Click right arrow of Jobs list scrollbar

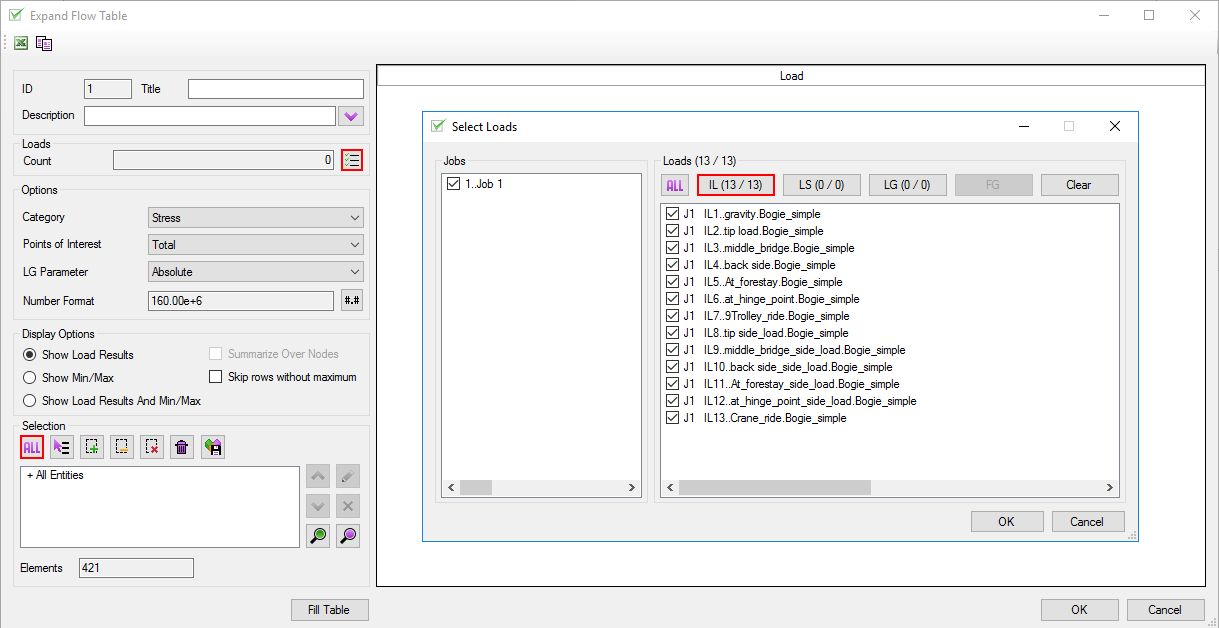tap(632, 487)
